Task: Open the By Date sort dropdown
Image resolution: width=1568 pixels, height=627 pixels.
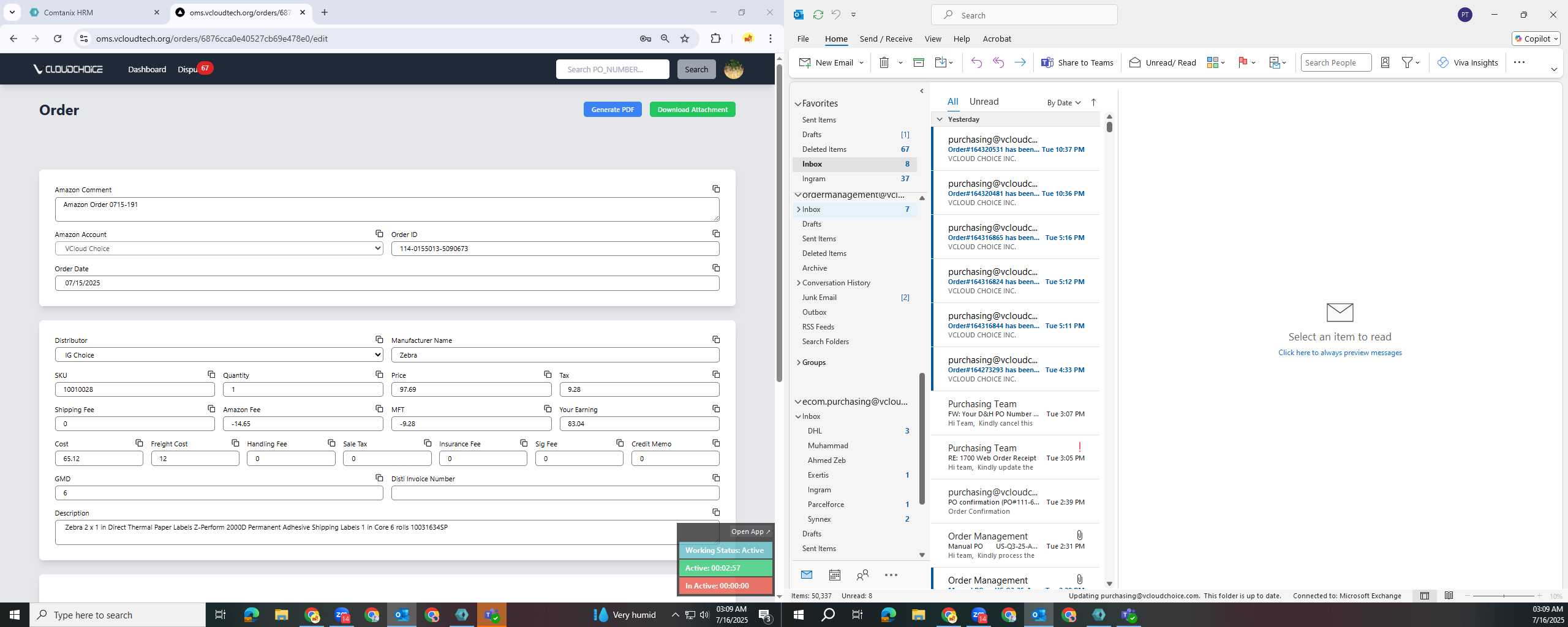Action: click(1064, 103)
